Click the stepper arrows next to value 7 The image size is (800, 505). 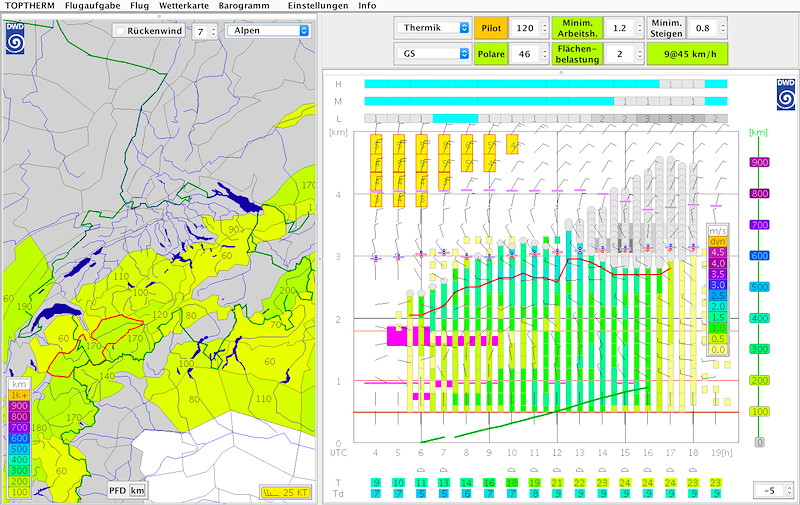pos(213,32)
